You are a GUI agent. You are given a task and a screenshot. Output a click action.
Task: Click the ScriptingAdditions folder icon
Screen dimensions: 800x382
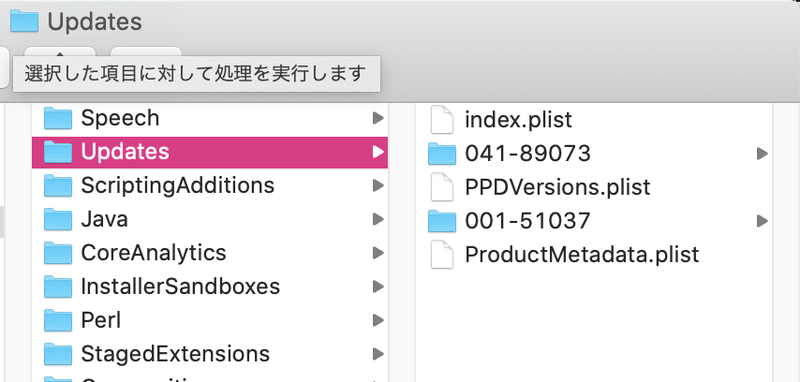point(58,186)
